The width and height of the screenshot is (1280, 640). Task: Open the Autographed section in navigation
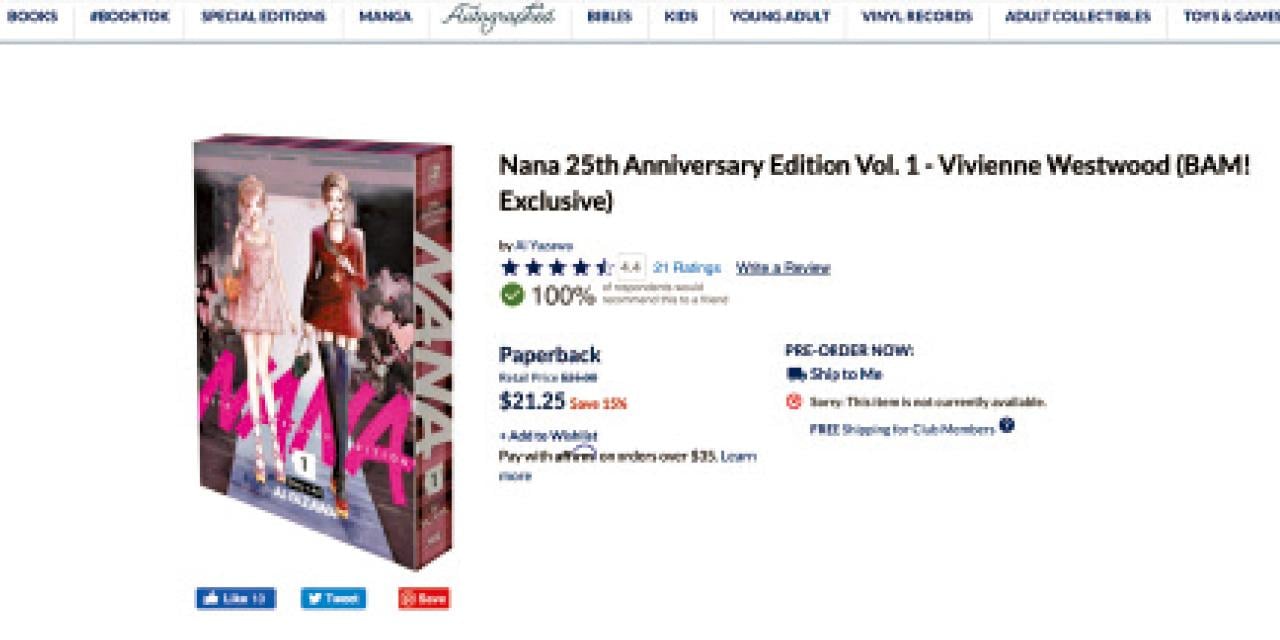tap(498, 17)
